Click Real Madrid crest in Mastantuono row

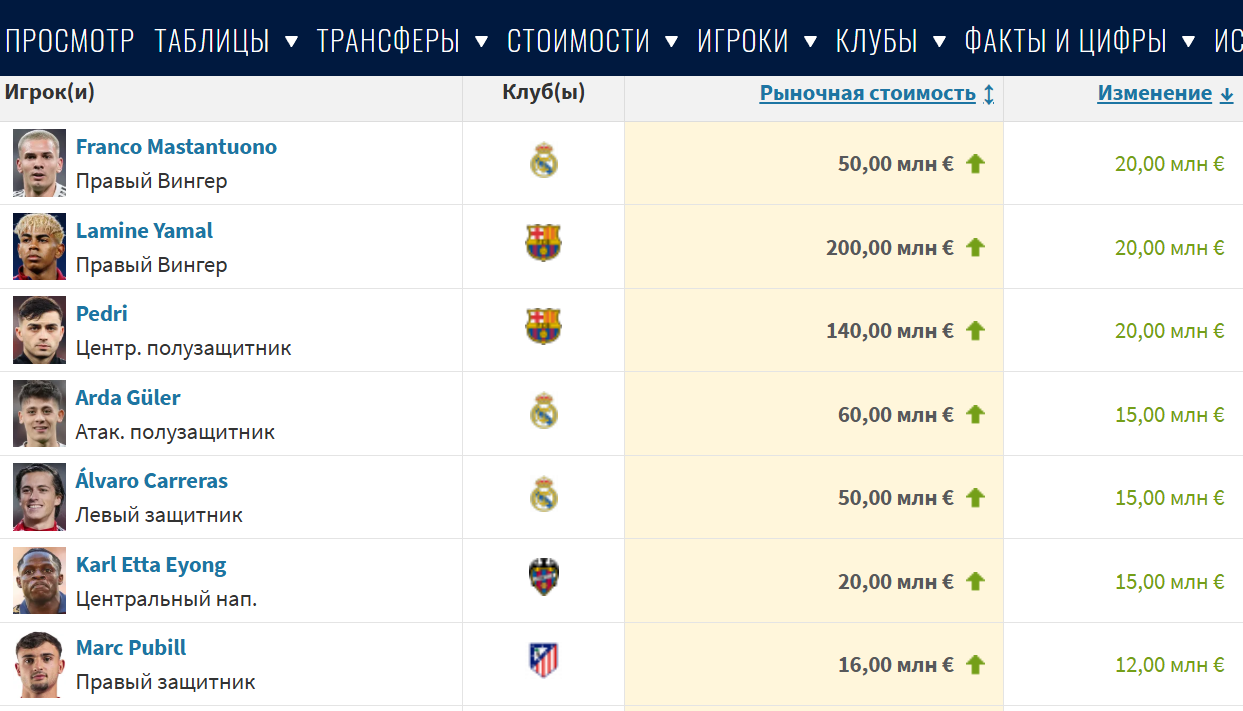(543, 162)
